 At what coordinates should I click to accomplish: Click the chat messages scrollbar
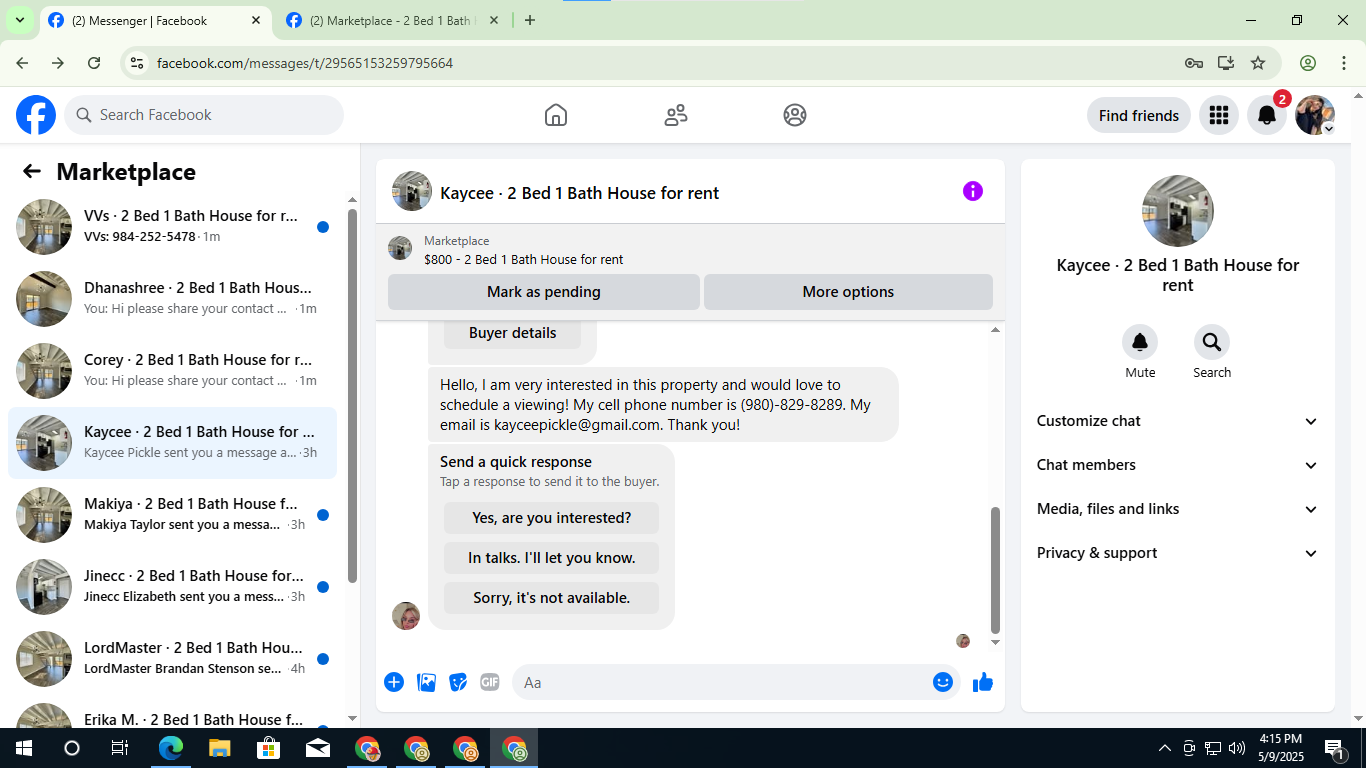coord(995,570)
